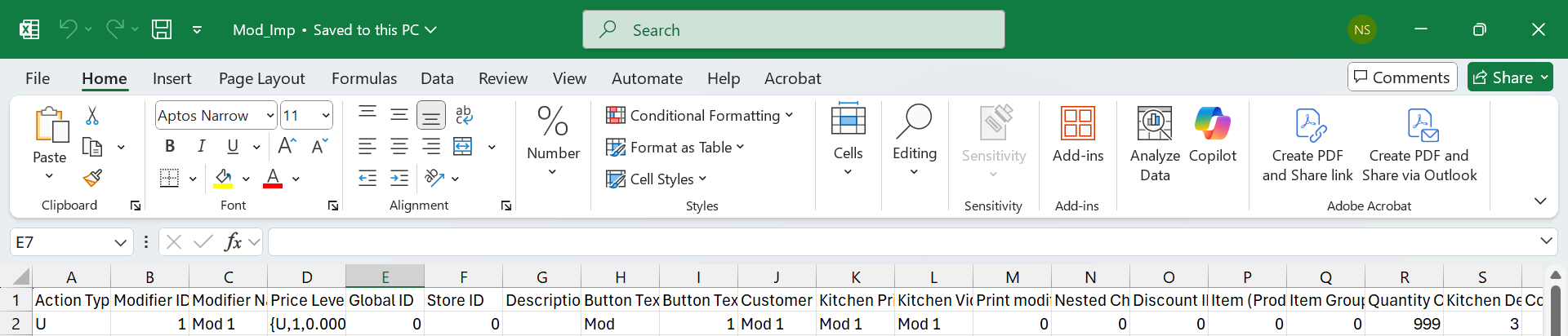Select Top Align icon

coord(367,115)
